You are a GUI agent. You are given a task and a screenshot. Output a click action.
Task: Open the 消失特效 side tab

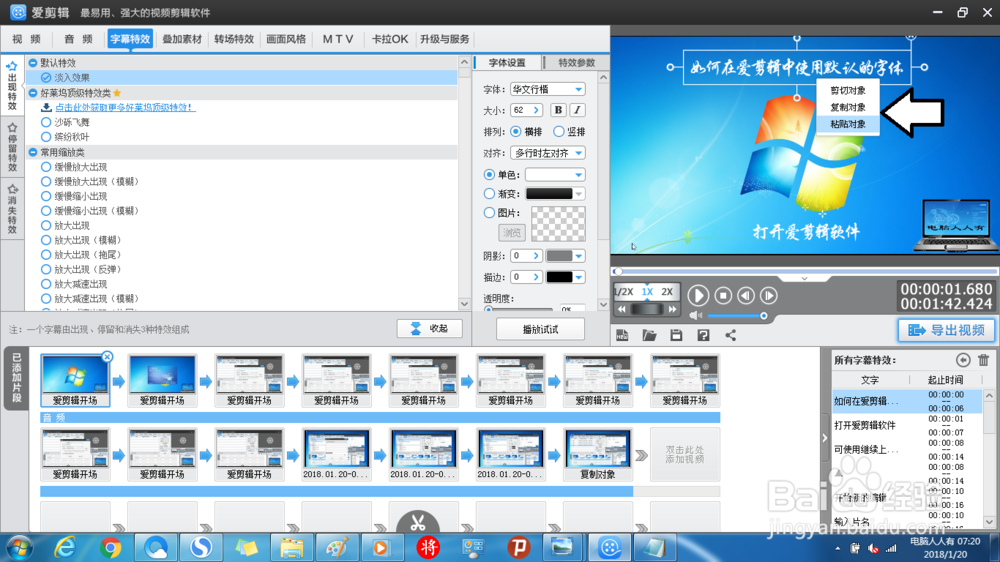tap(12, 210)
